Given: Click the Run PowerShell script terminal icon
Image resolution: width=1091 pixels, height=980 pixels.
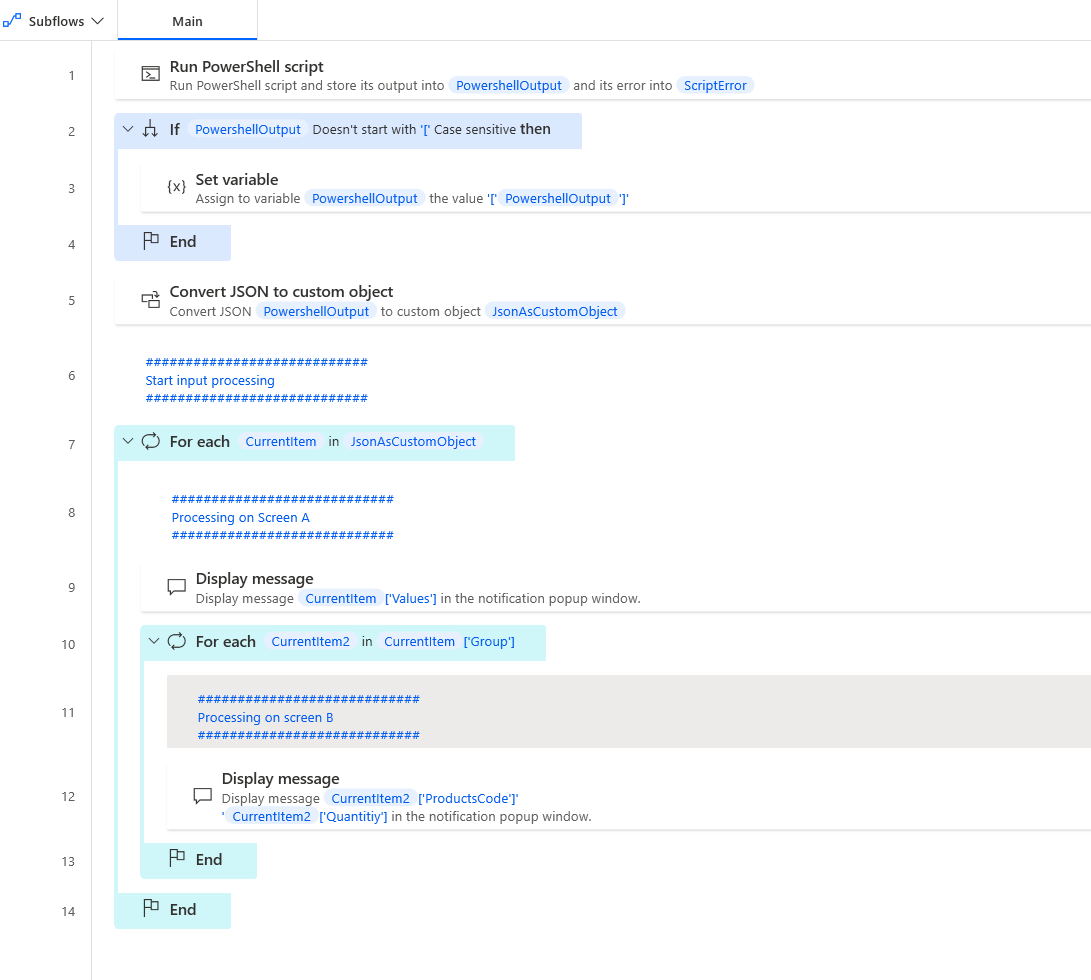Looking at the screenshot, I should pyautogui.click(x=150, y=74).
